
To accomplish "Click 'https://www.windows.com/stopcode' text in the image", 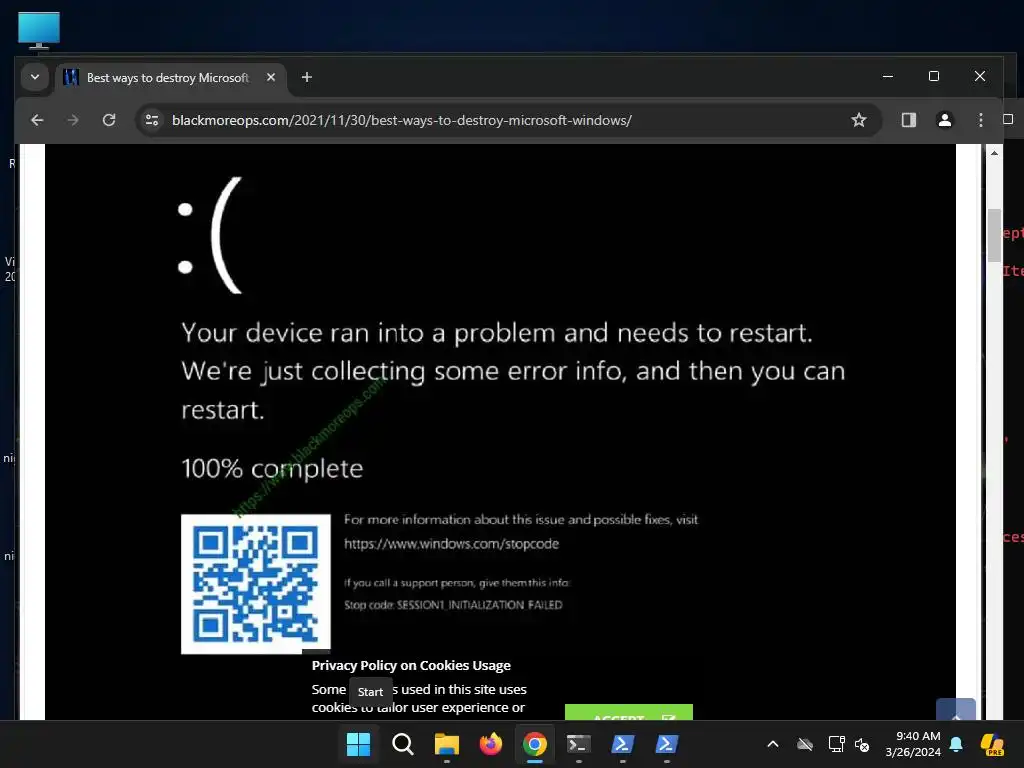I will click(451, 543).
